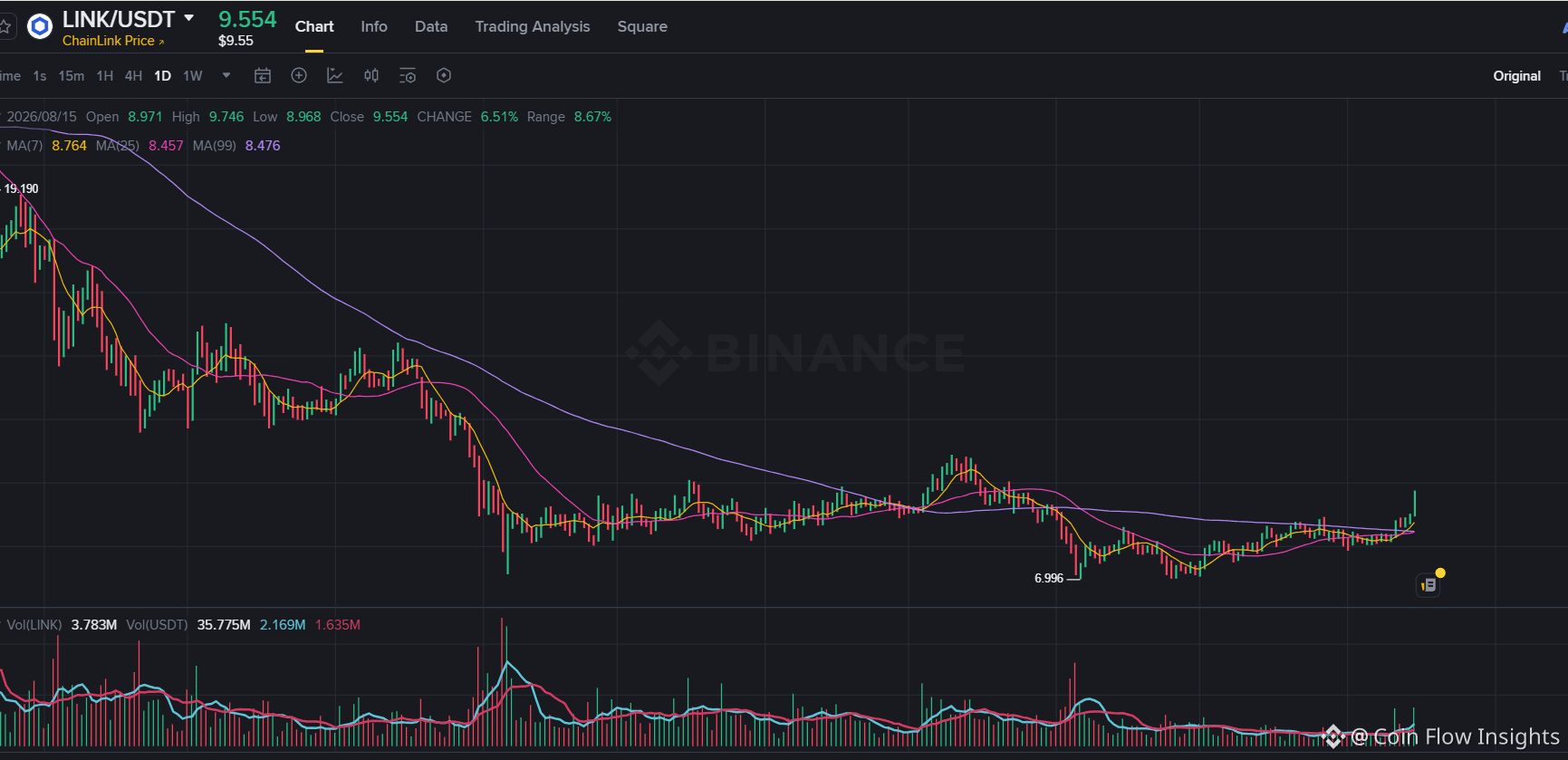Switch to the Original chart view
Image resolution: width=1568 pixels, height=760 pixels.
coord(1517,76)
